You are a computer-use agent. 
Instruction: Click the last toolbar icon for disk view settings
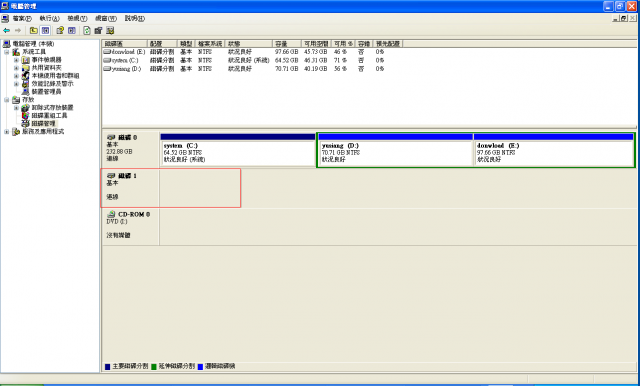(110, 31)
